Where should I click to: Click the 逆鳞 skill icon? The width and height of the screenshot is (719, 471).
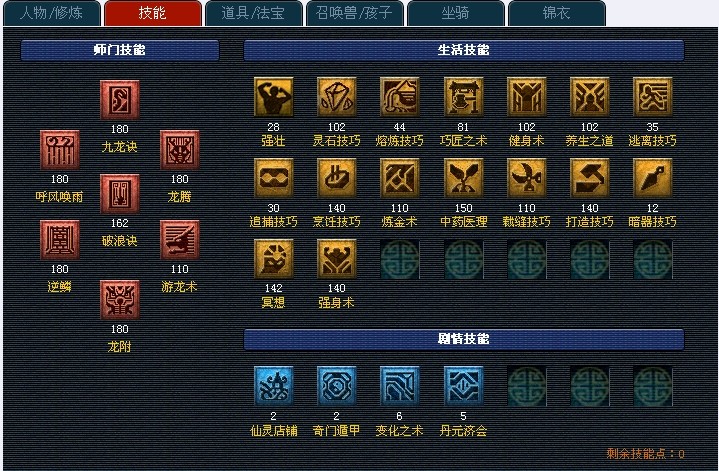pyautogui.click(x=60, y=239)
